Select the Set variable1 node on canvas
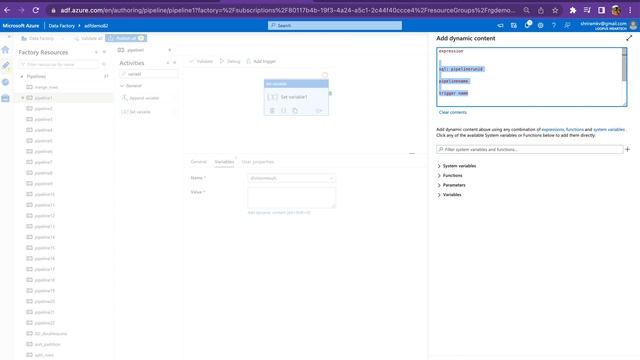Screen dimensions: 640x360 (296, 97)
